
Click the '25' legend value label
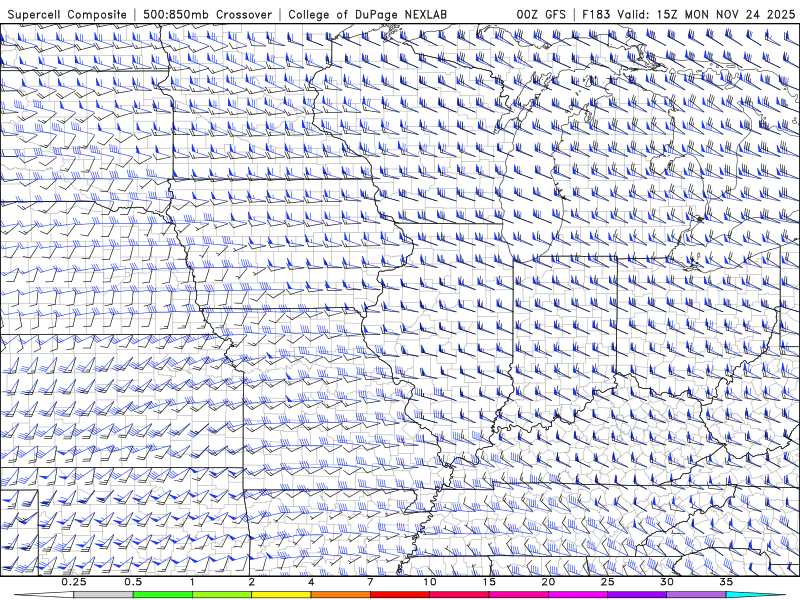pyautogui.click(x=608, y=582)
